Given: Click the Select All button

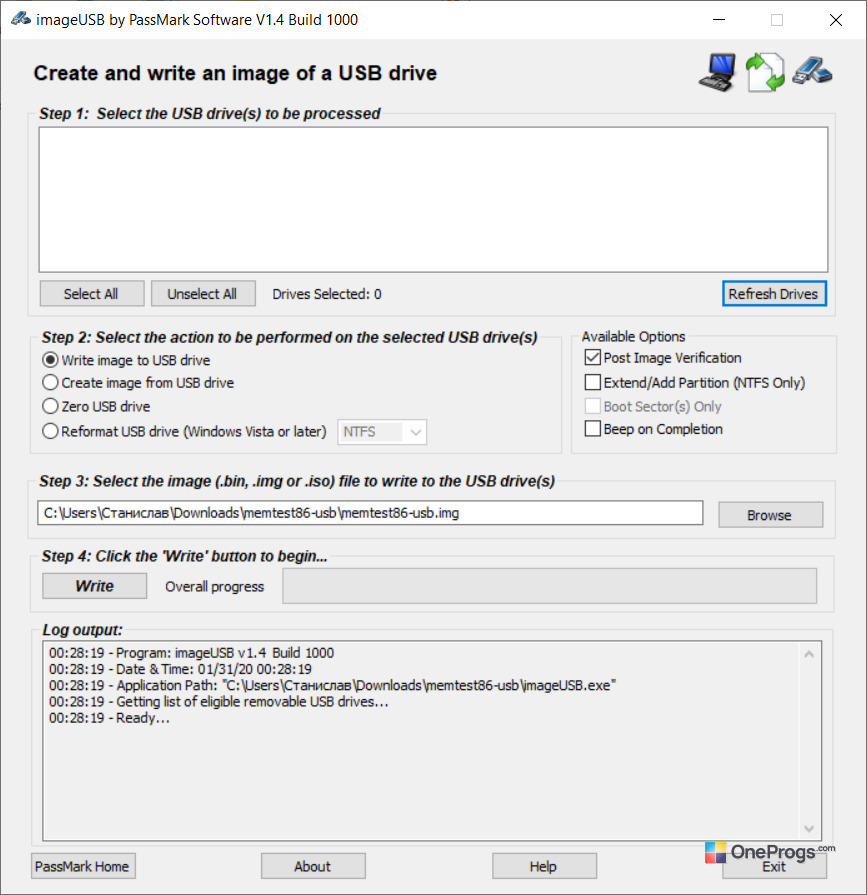Looking at the screenshot, I should click(91, 294).
